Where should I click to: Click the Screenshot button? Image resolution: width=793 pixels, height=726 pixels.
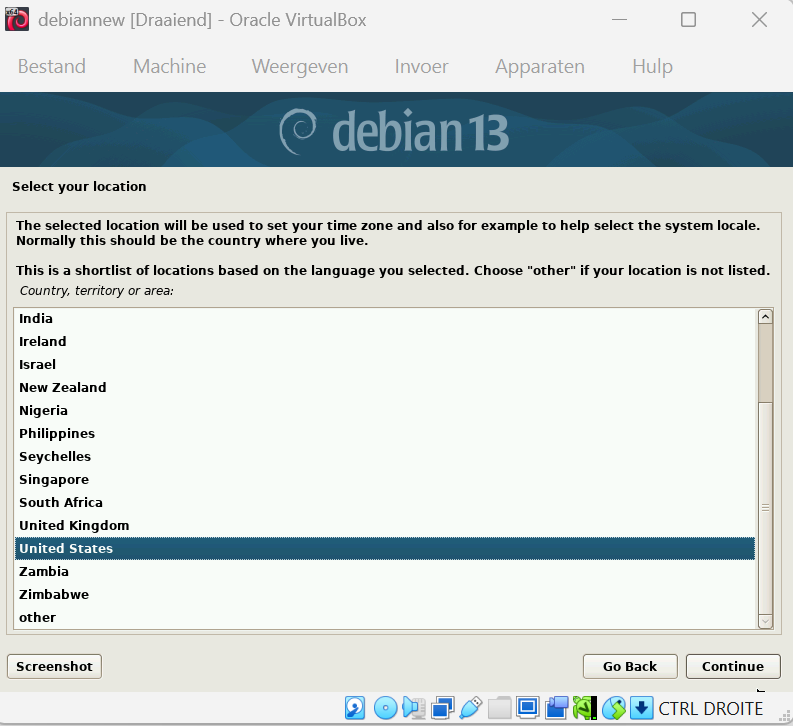[54, 666]
